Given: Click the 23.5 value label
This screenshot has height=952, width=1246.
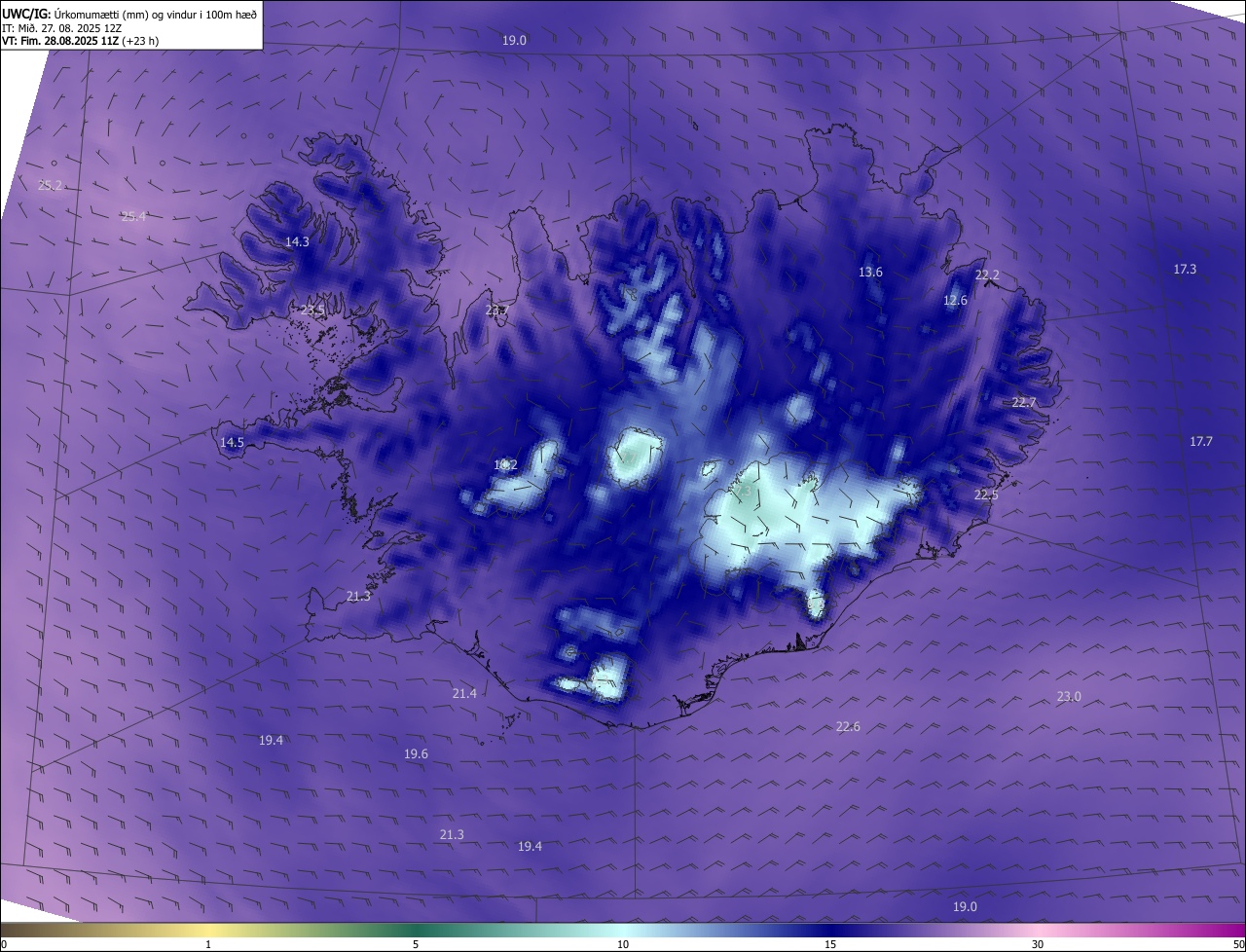Looking at the screenshot, I should click(312, 311).
